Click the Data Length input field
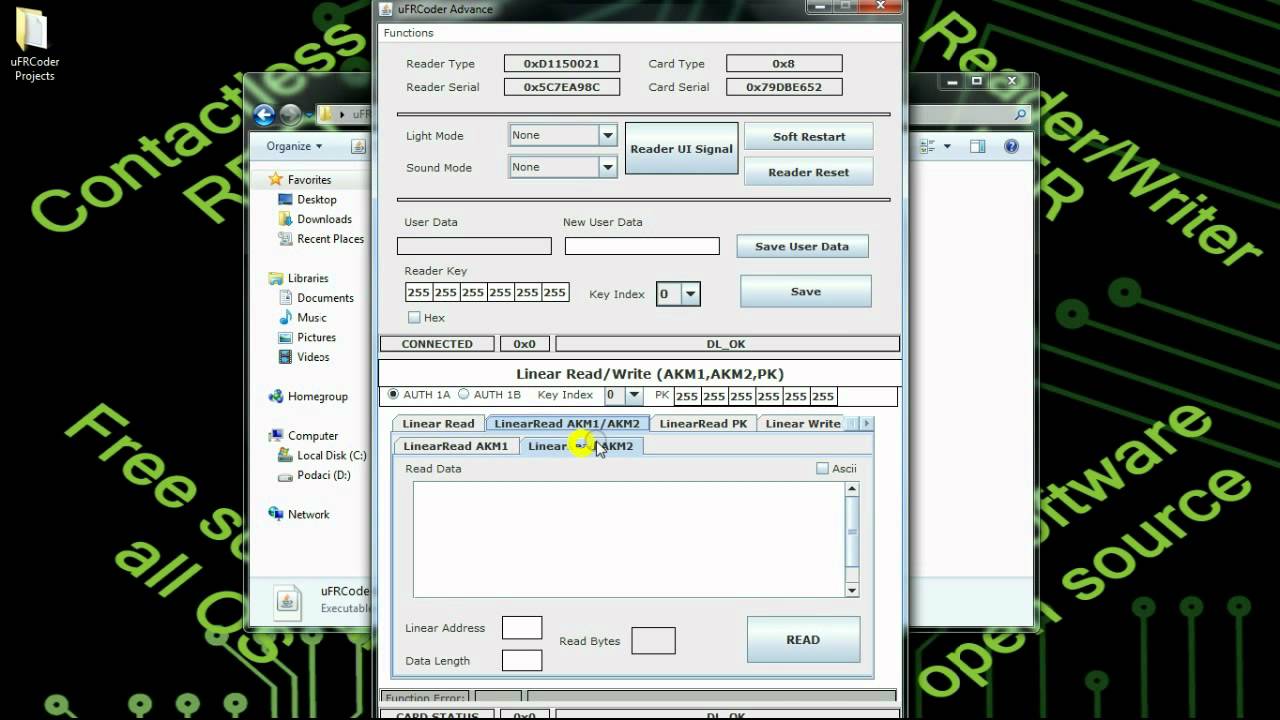This screenshot has height=720, width=1280. coord(522,660)
